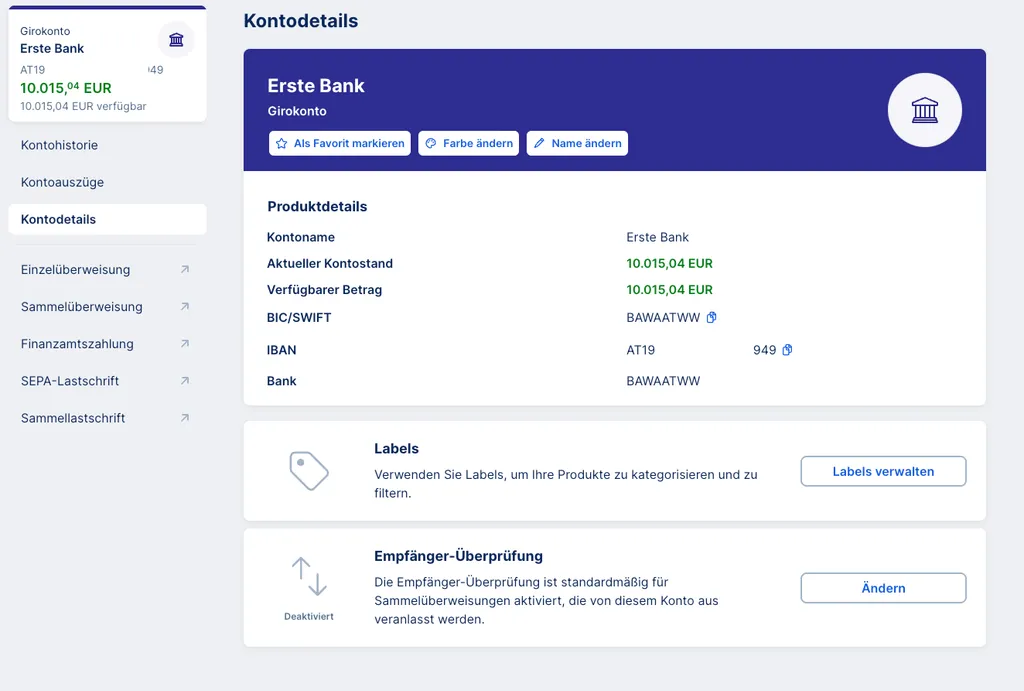Rename account with Name ändern

(577, 143)
